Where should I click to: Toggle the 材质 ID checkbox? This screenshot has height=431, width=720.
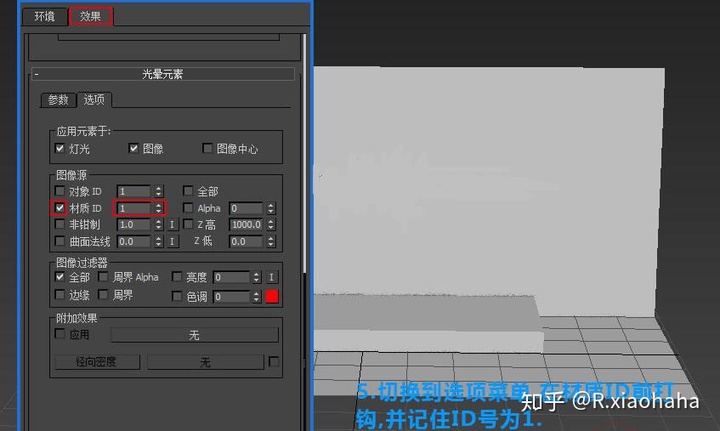coord(60,208)
